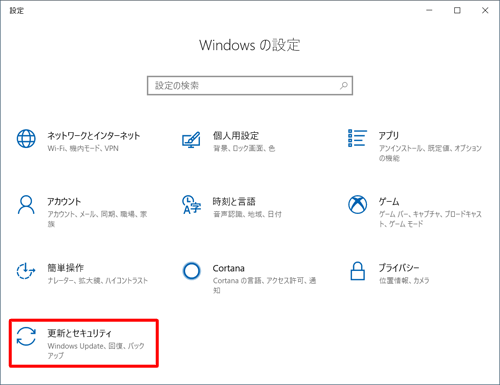Click the 'Windows の設定' page title
500x385 pixels.
250,45
